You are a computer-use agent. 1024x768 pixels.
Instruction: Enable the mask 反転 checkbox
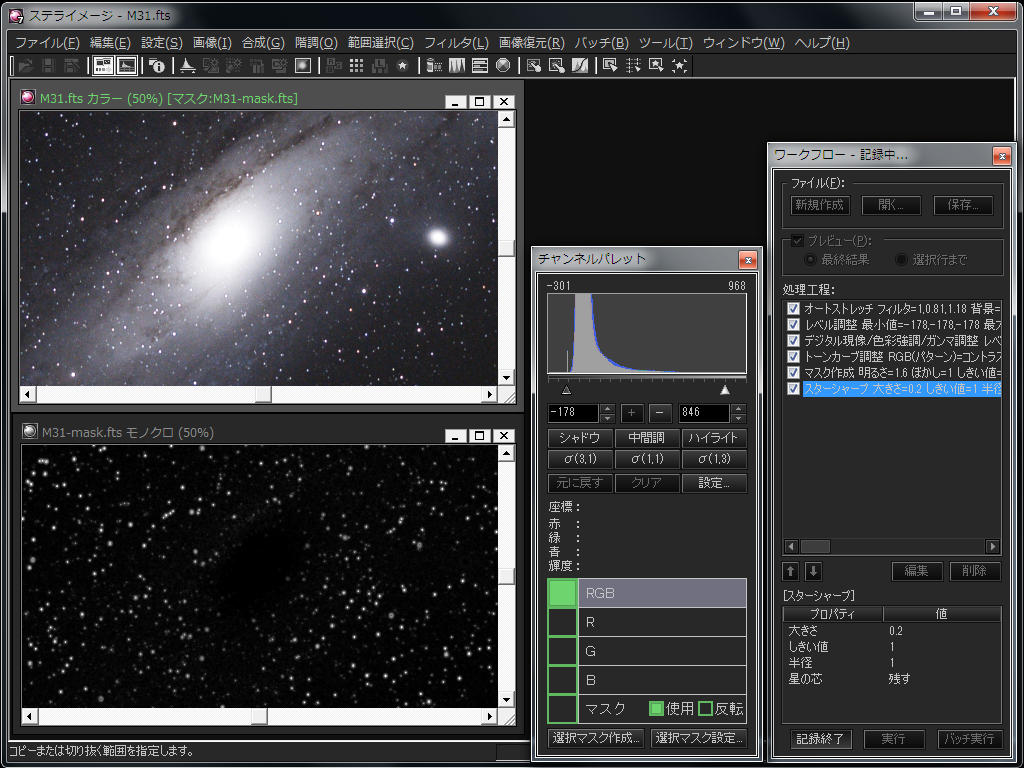click(705, 708)
